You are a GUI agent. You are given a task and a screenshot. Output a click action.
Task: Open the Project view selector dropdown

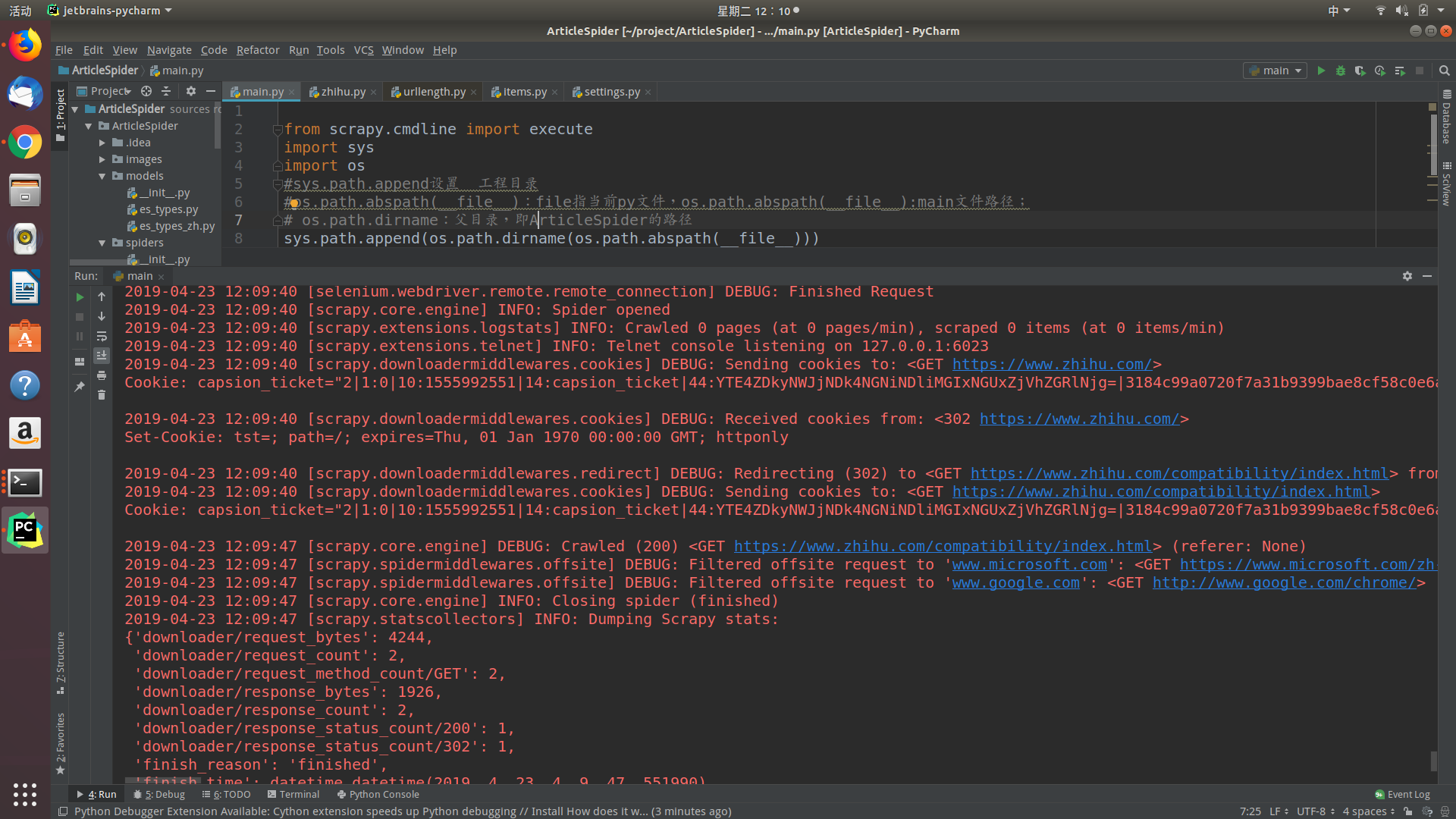[104, 91]
